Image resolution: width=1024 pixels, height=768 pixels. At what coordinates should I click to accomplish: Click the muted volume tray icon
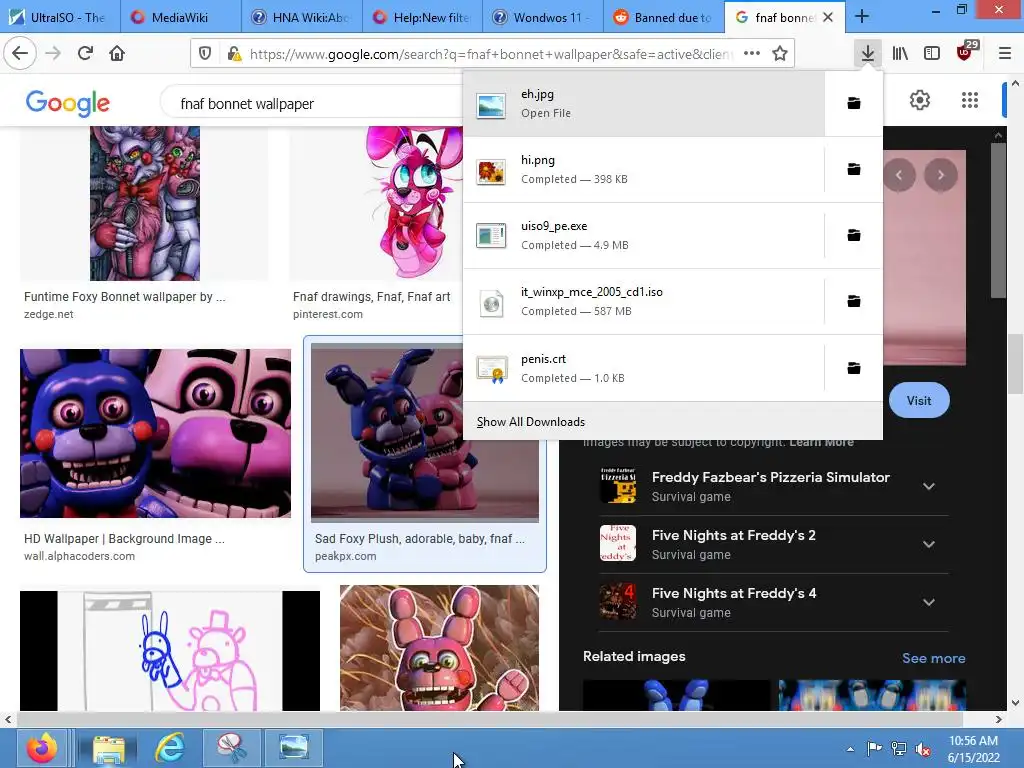tap(923, 749)
